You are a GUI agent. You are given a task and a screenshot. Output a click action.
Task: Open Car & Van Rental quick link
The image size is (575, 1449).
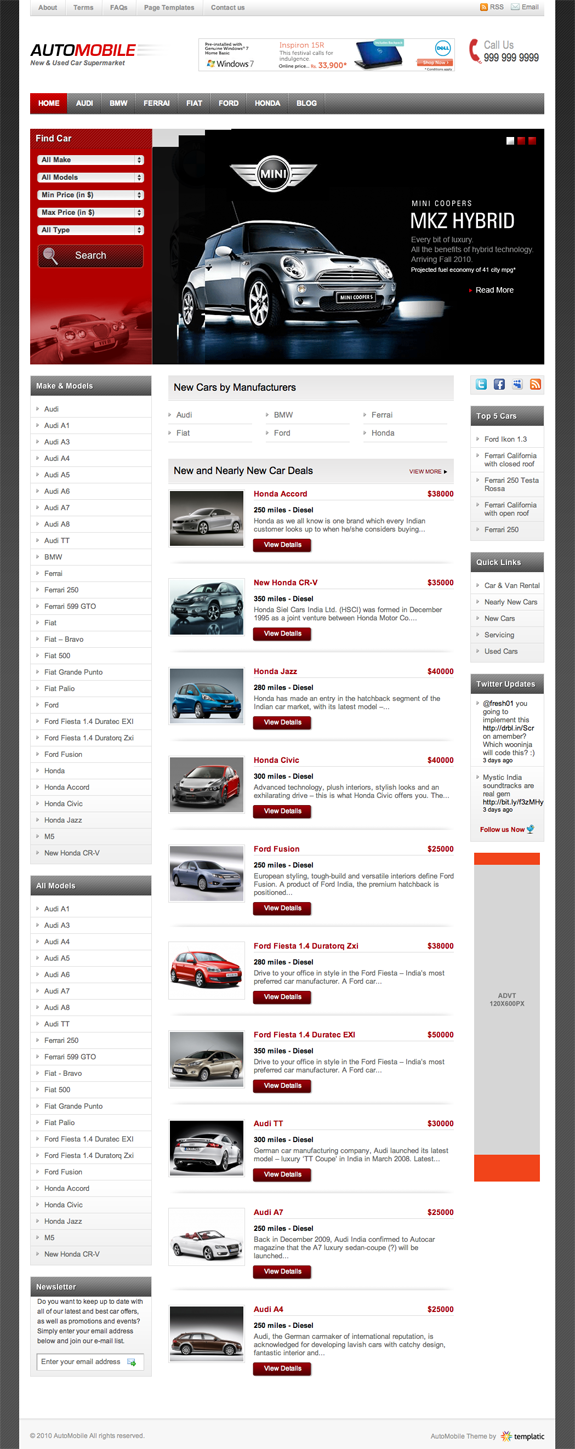(x=512, y=585)
